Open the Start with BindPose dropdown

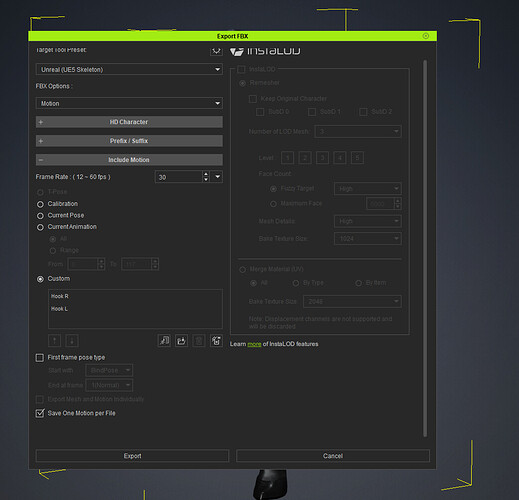pyautogui.click(x=109, y=370)
